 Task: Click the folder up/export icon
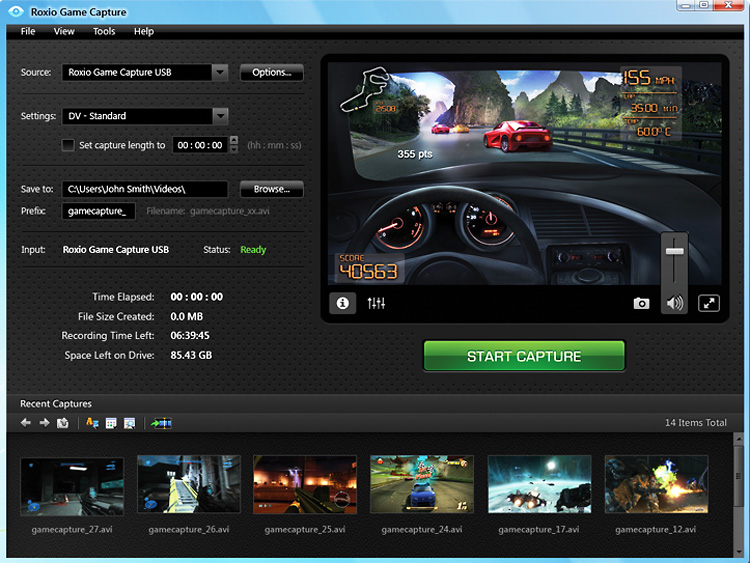click(63, 423)
